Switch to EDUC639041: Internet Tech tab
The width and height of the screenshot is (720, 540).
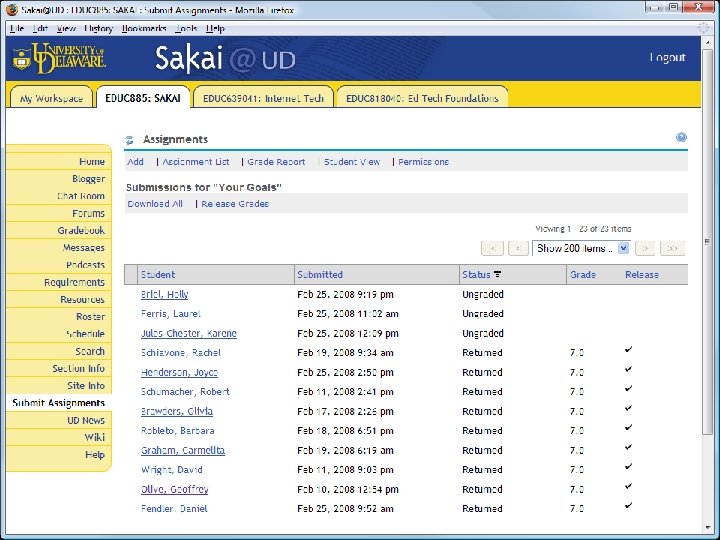[263, 98]
